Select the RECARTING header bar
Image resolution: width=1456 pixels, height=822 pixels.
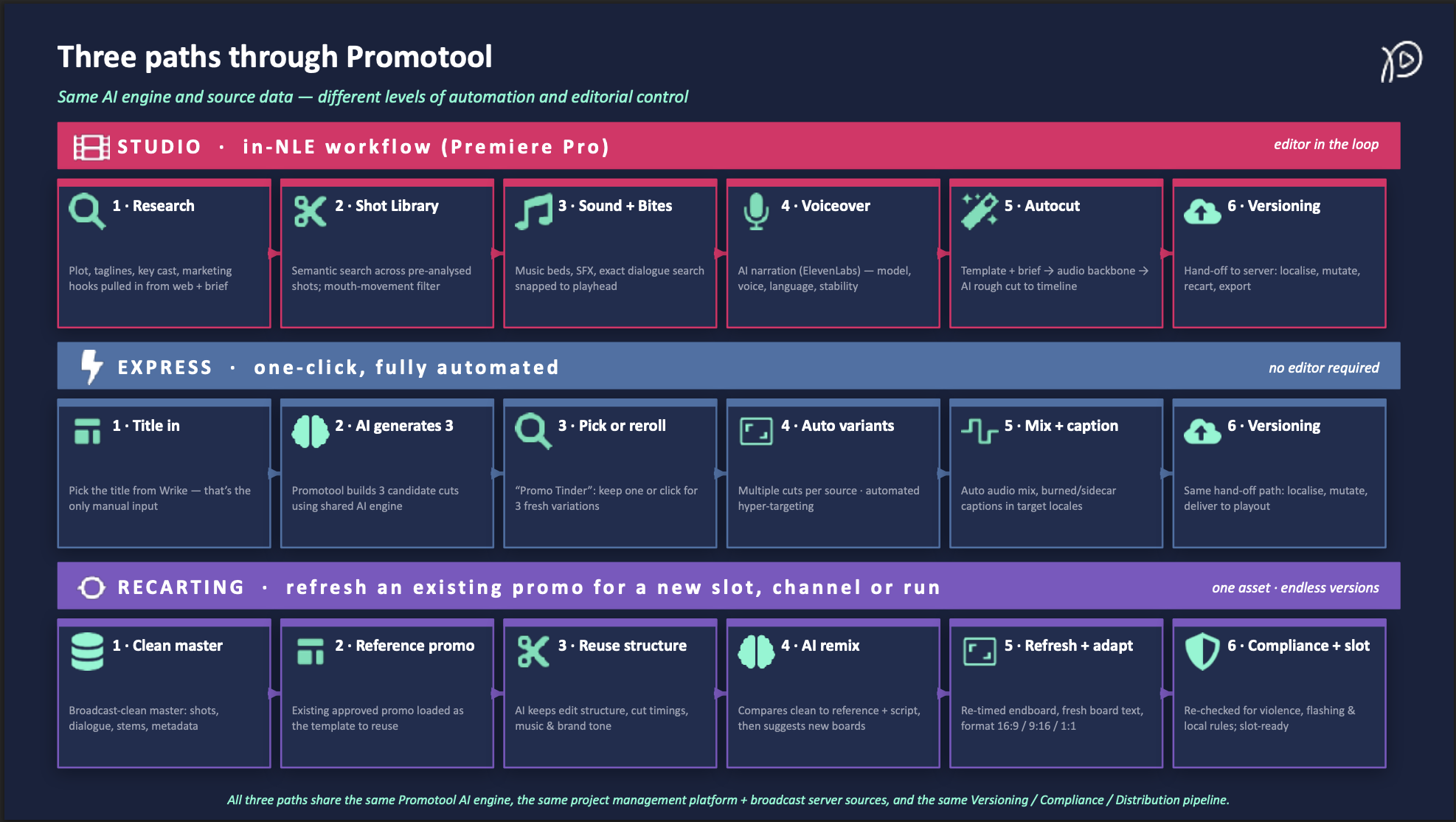(729, 586)
